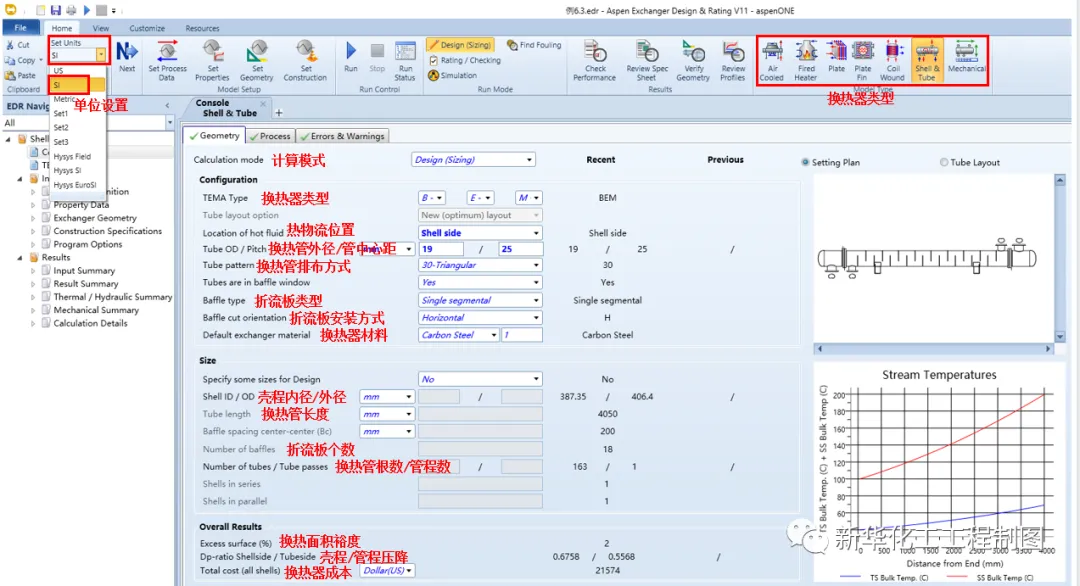This screenshot has height=586, width=1080.
Task: Select Shell & Tube model type
Action: (927, 61)
